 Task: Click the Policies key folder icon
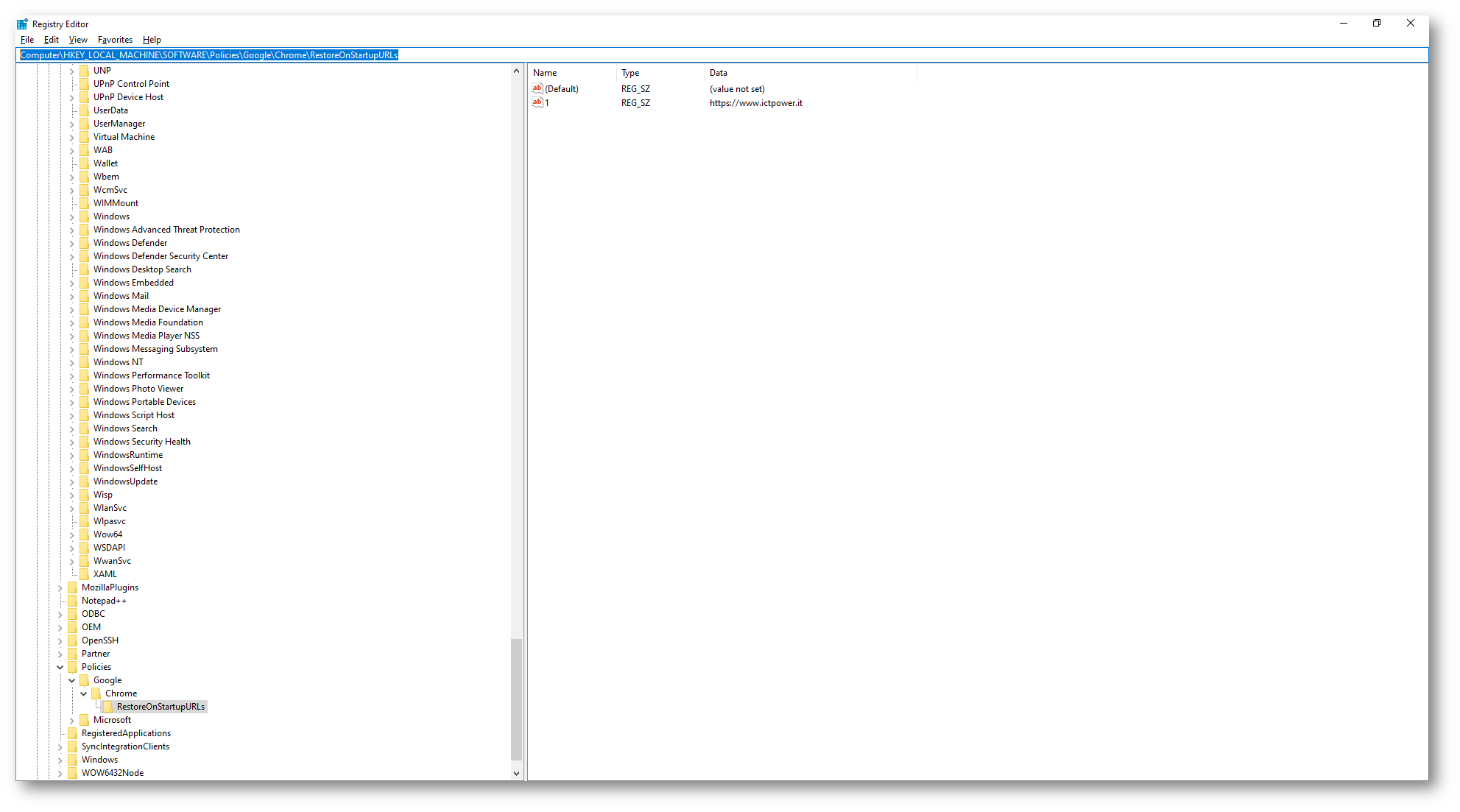pyautogui.click(x=73, y=667)
